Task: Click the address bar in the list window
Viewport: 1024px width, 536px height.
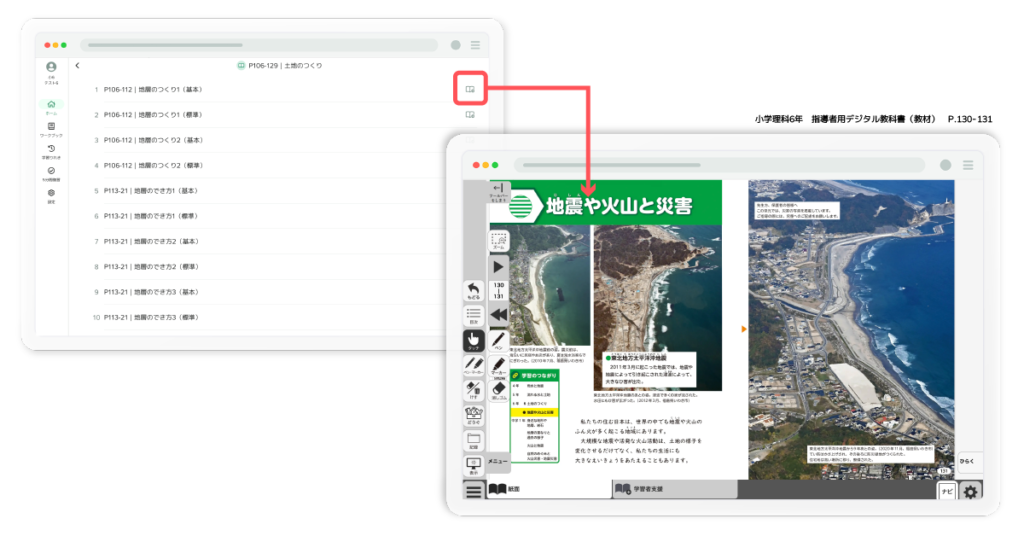Action: tap(259, 45)
